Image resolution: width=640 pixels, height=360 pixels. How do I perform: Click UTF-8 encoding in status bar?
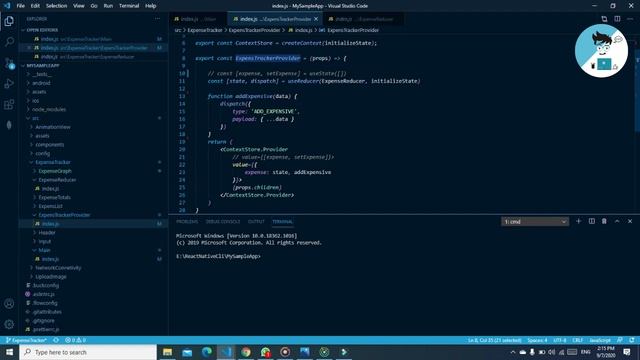tap(560, 340)
